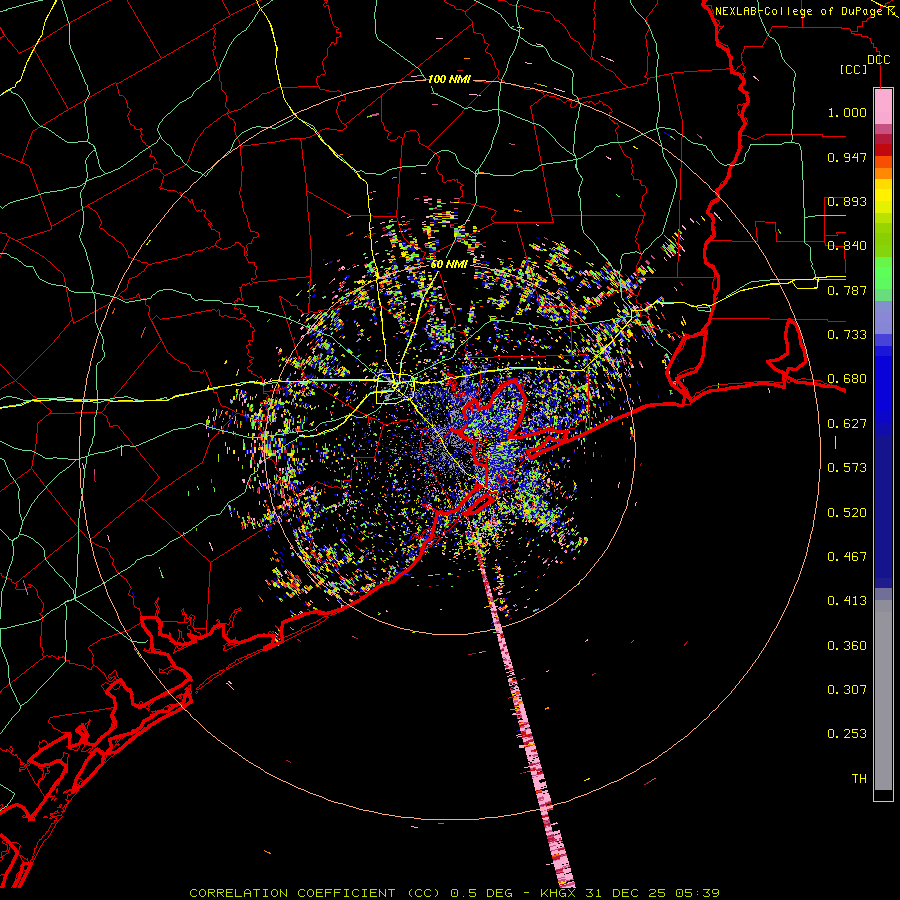
Task: Click the 05:39 timestamp
Action: tap(697, 893)
